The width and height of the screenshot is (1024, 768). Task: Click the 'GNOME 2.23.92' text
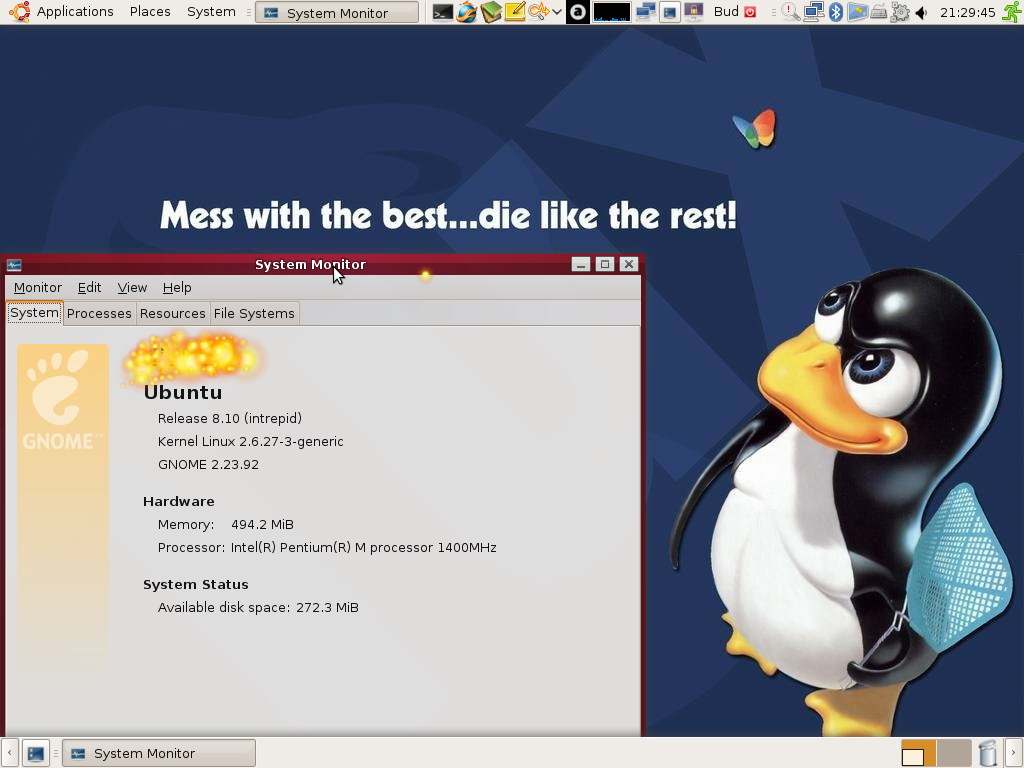click(x=208, y=464)
